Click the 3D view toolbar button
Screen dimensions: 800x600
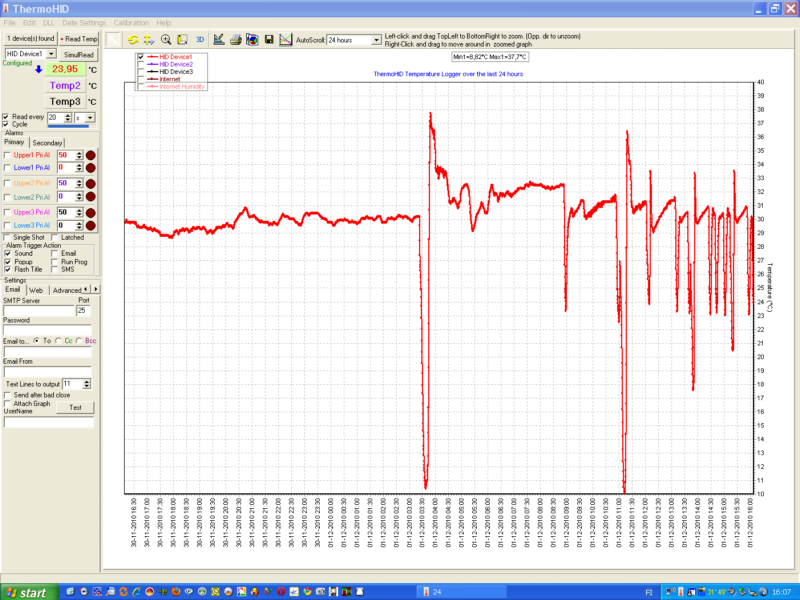199,40
